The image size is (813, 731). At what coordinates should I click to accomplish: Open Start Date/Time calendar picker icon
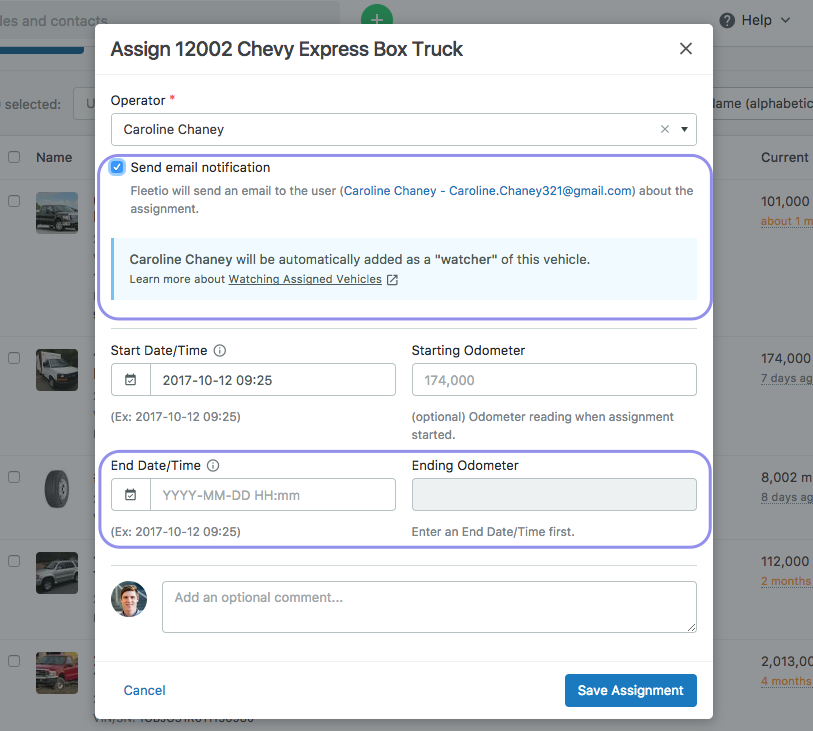click(131, 380)
